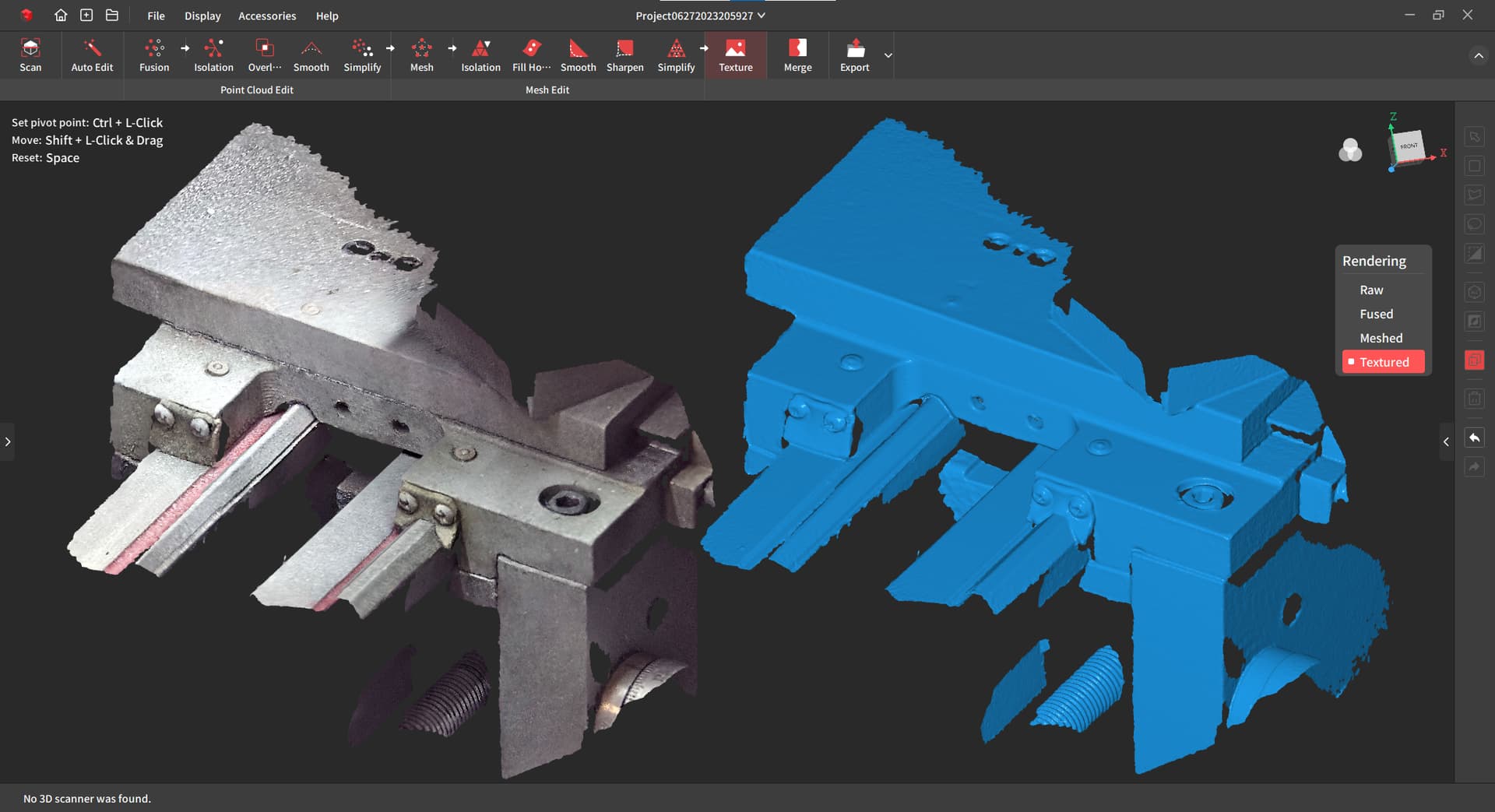Click the three-sphere color display icon
Screen dimensions: 1495x812
click(1350, 149)
